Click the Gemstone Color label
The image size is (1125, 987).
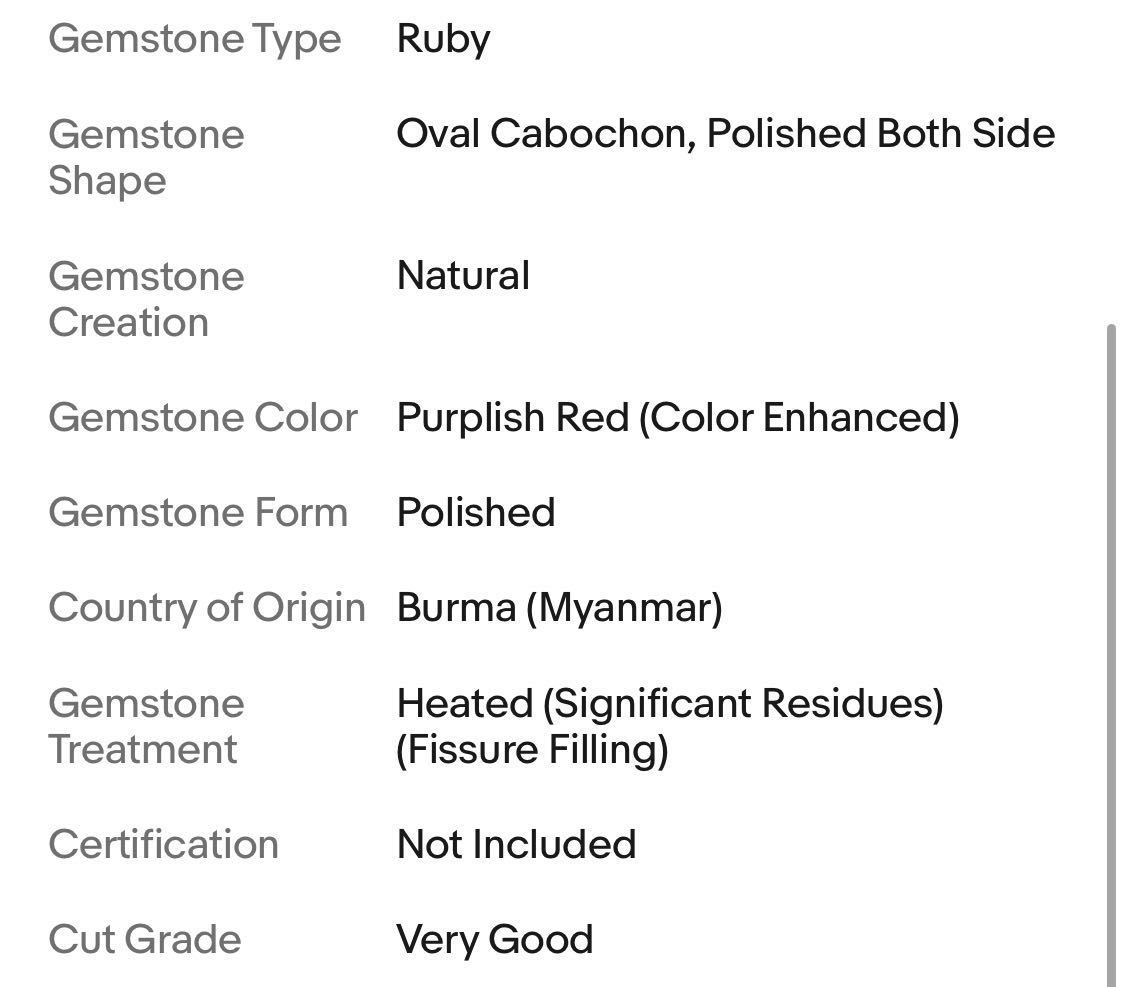203,418
